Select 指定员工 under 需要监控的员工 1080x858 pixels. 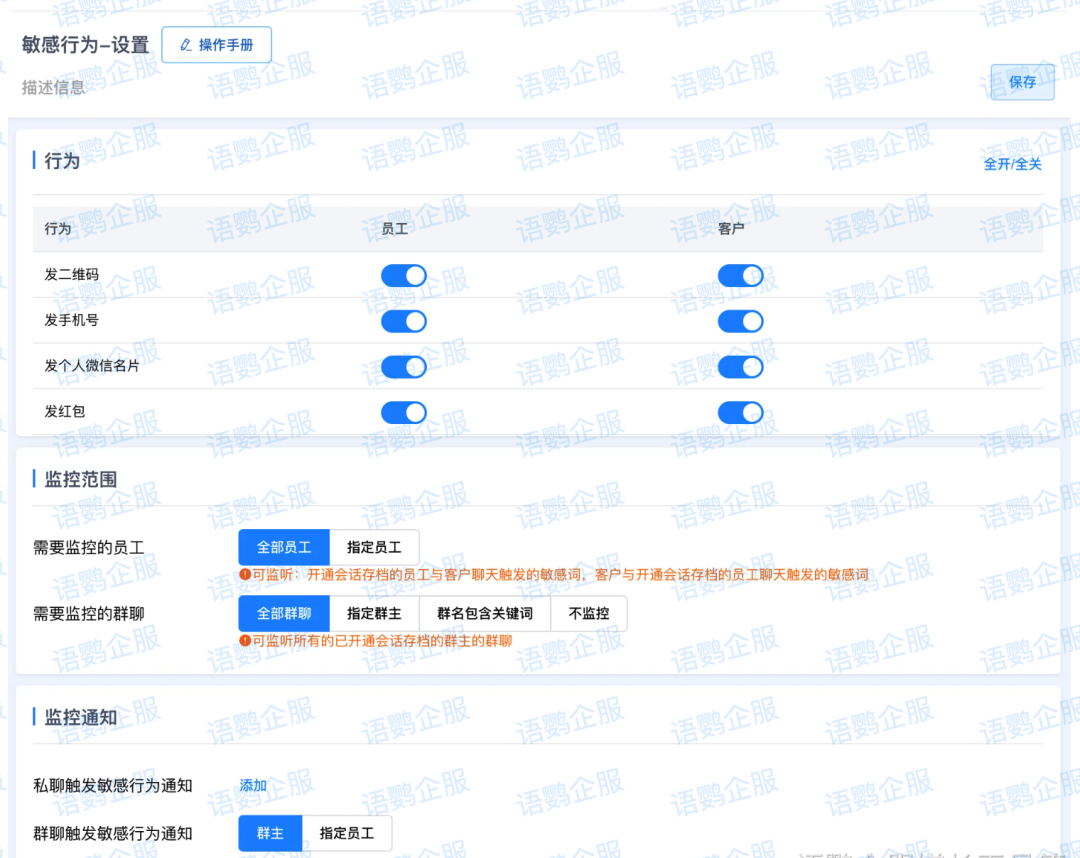point(374,548)
